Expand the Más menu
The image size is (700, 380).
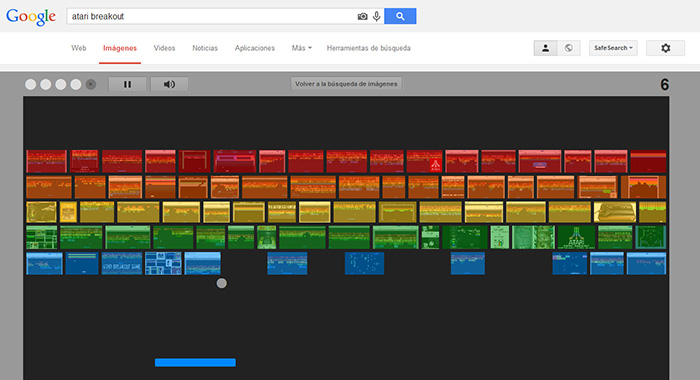301,48
